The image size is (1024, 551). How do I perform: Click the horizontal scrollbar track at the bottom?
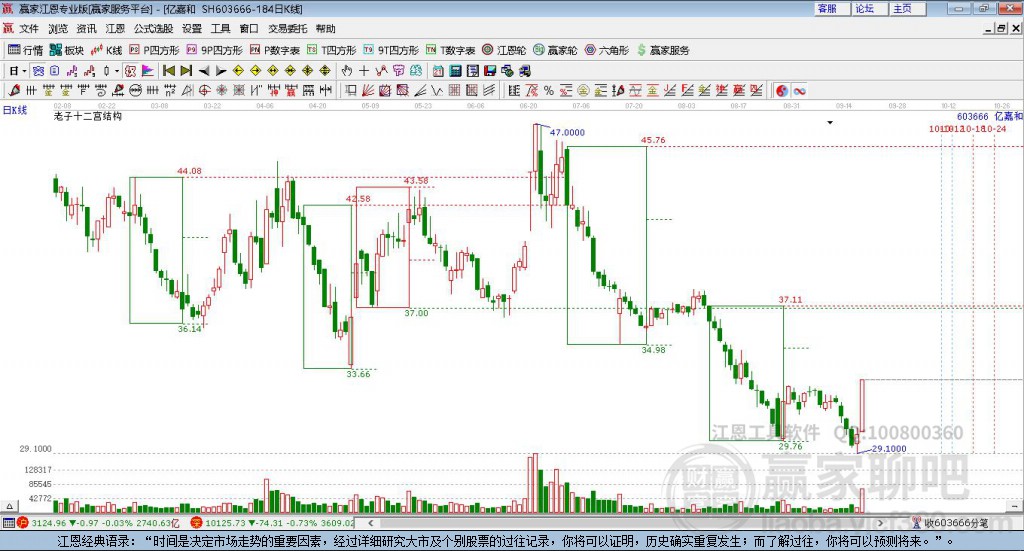[x=627, y=523]
